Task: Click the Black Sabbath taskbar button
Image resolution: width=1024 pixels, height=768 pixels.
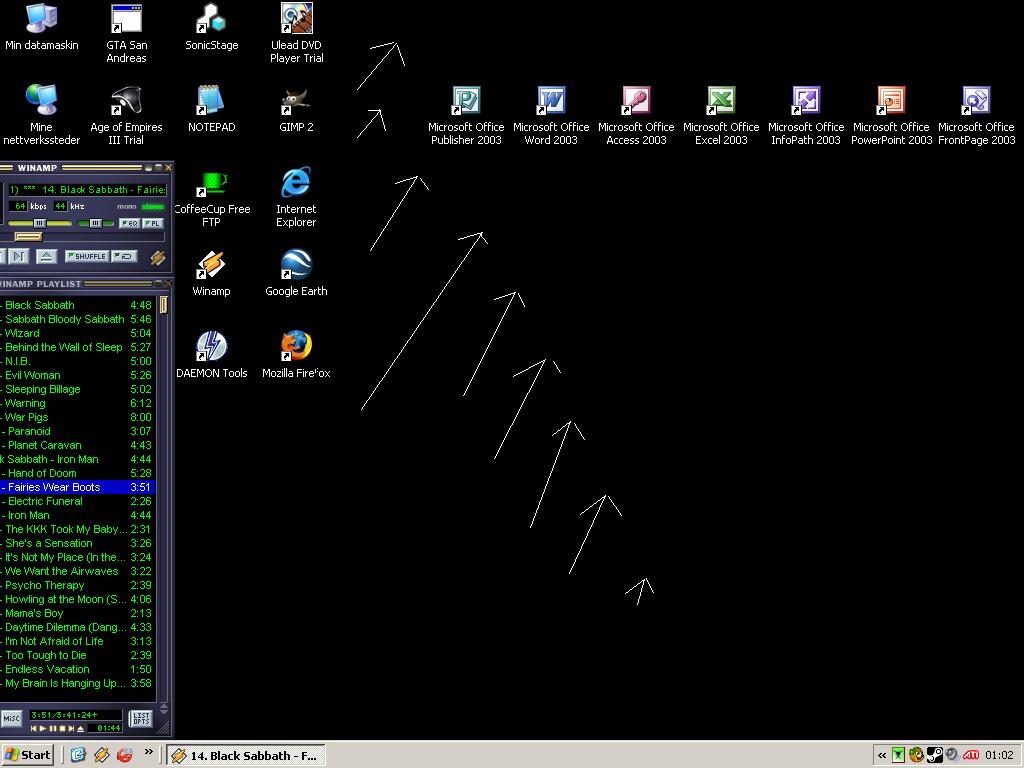Action: [245, 755]
